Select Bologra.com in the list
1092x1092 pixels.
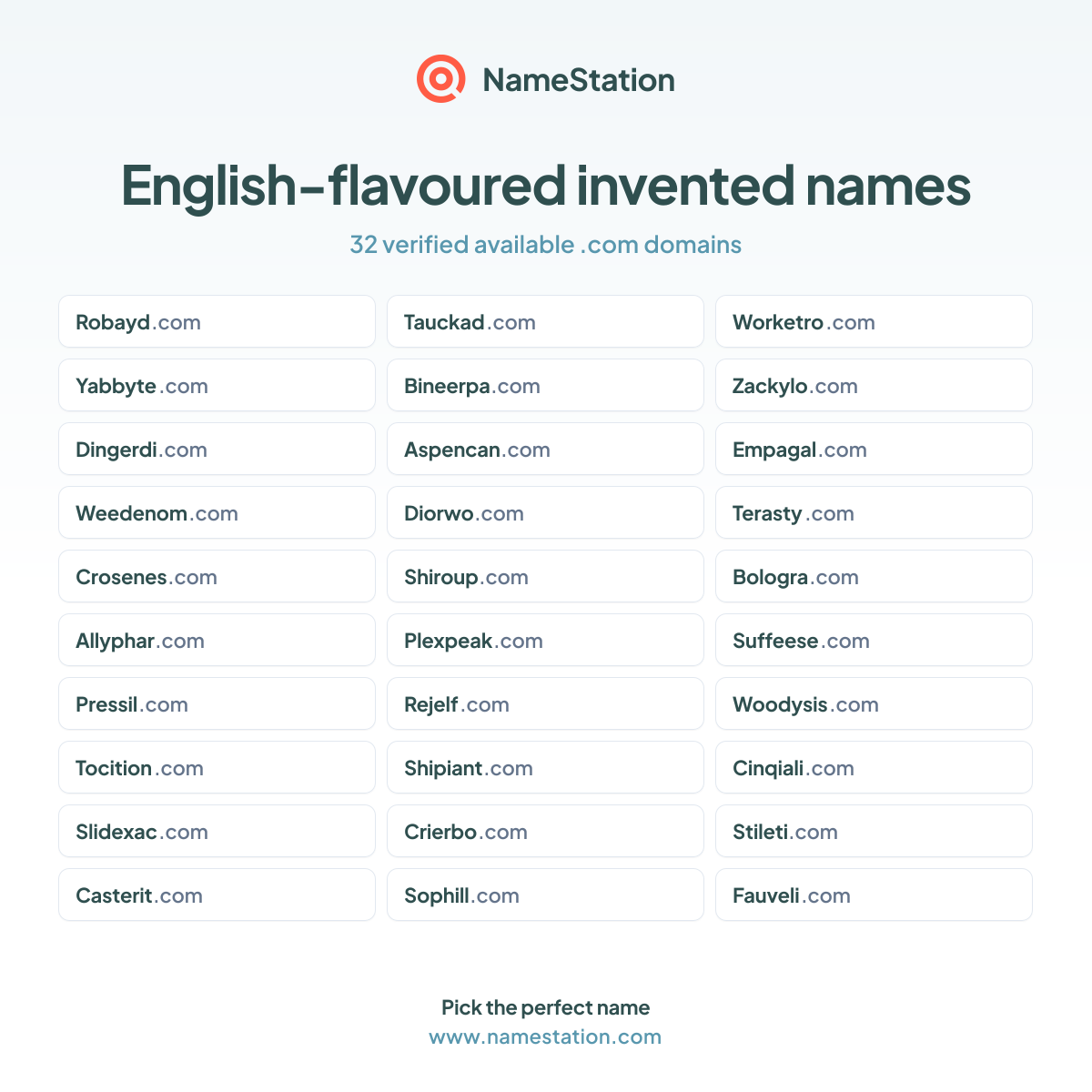click(874, 576)
